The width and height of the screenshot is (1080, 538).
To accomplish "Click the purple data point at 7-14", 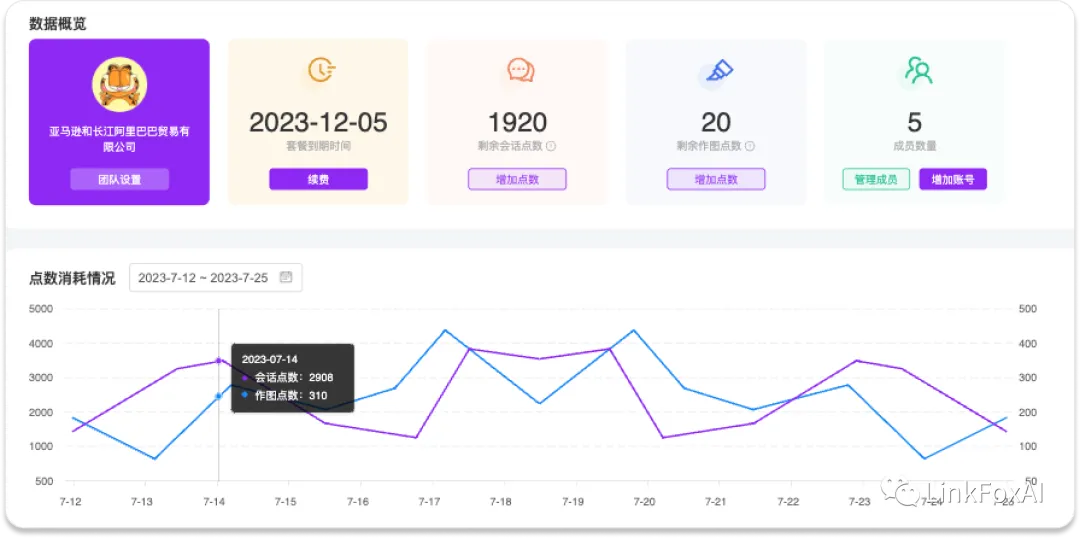I will point(218,360).
